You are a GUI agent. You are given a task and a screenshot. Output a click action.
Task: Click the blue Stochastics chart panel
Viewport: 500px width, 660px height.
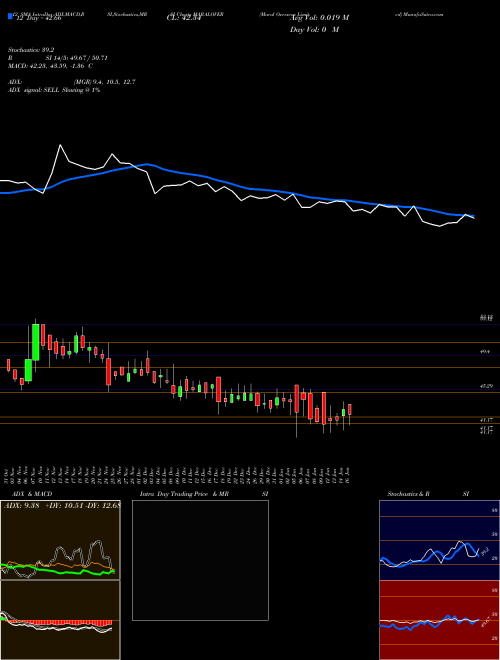(439, 540)
